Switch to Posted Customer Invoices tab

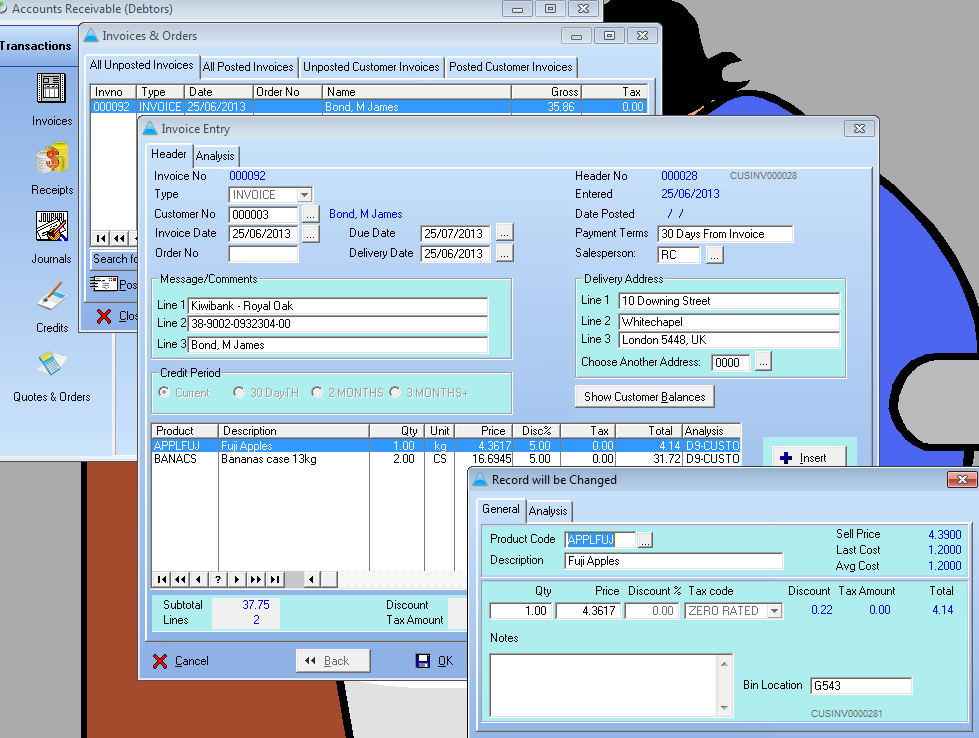(x=511, y=67)
